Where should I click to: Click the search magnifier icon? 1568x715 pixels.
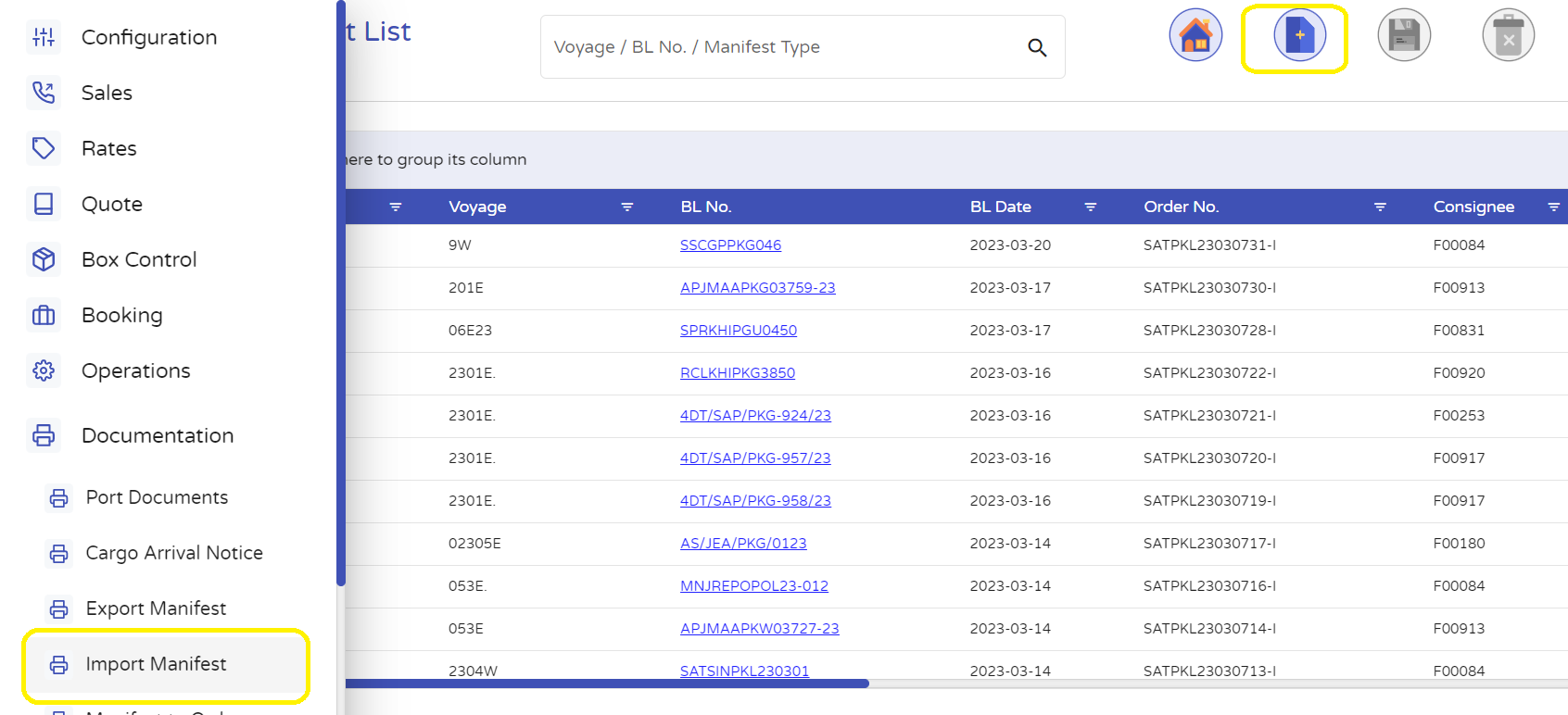click(1037, 47)
